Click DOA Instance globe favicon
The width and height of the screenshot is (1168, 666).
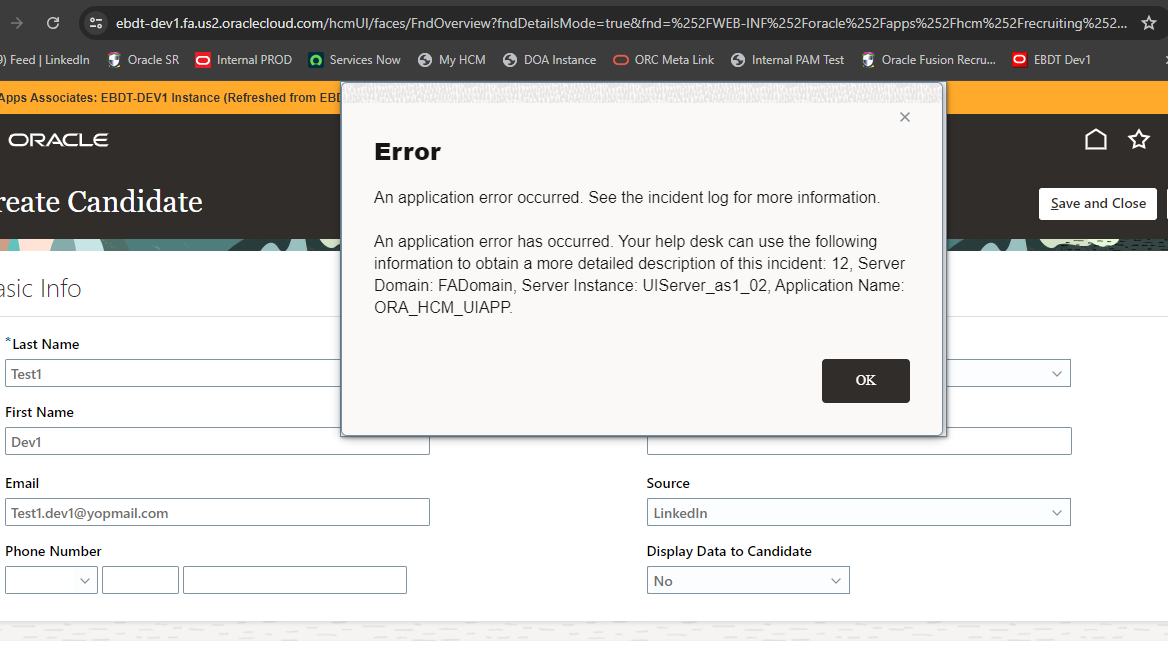tap(510, 60)
